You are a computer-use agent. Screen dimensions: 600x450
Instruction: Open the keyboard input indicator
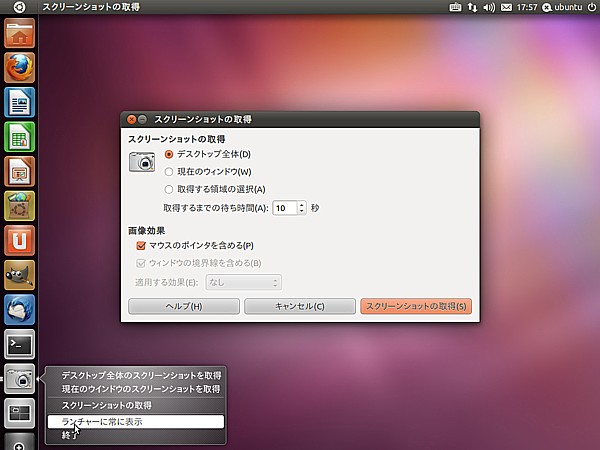point(455,7)
